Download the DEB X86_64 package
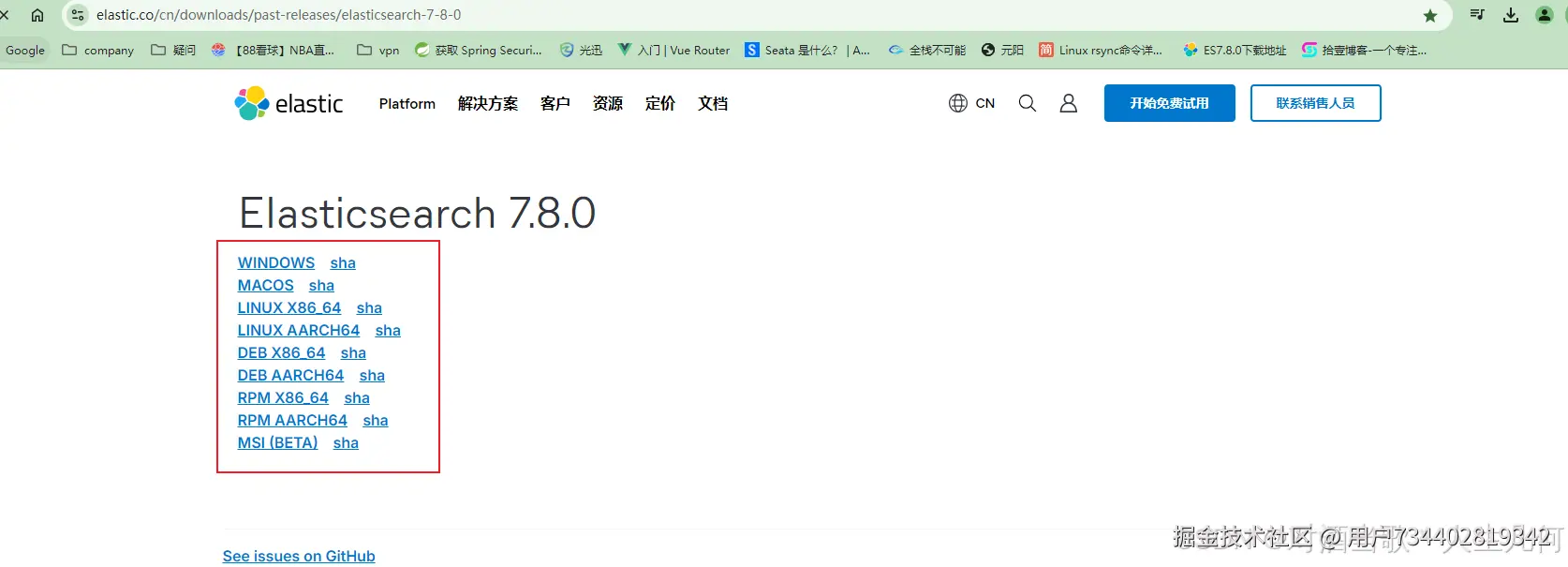This screenshot has width=1568, height=567. [x=281, y=353]
